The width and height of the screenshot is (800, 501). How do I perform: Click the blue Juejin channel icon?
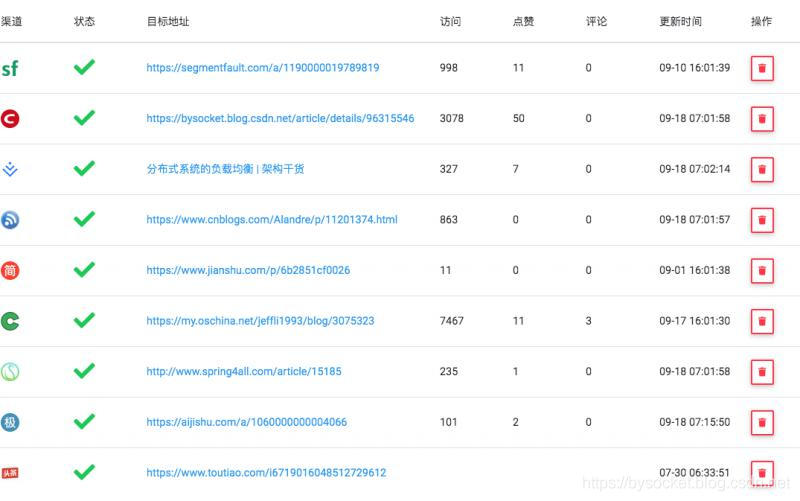[10, 169]
